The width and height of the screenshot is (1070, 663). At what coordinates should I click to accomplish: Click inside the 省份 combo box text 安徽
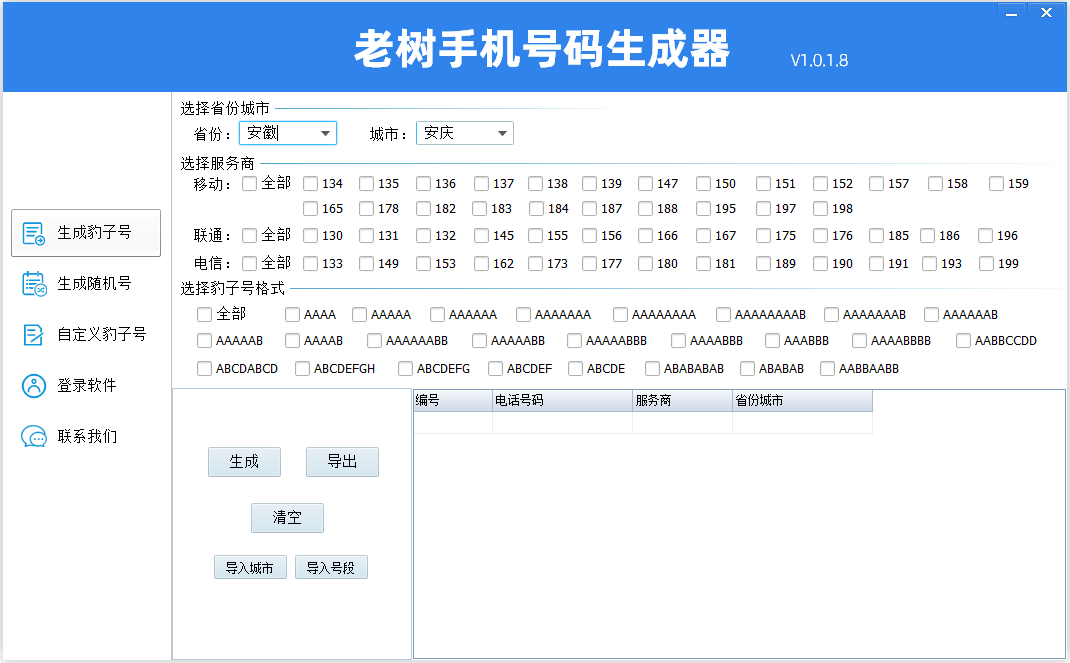coord(263,133)
